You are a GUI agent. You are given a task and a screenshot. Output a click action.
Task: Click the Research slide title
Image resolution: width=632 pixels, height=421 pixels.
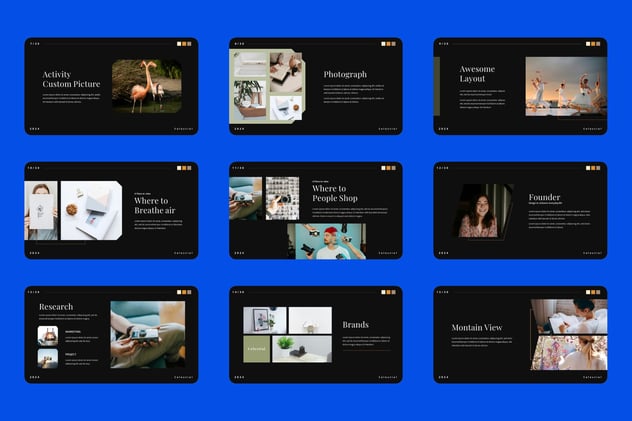click(x=56, y=307)
